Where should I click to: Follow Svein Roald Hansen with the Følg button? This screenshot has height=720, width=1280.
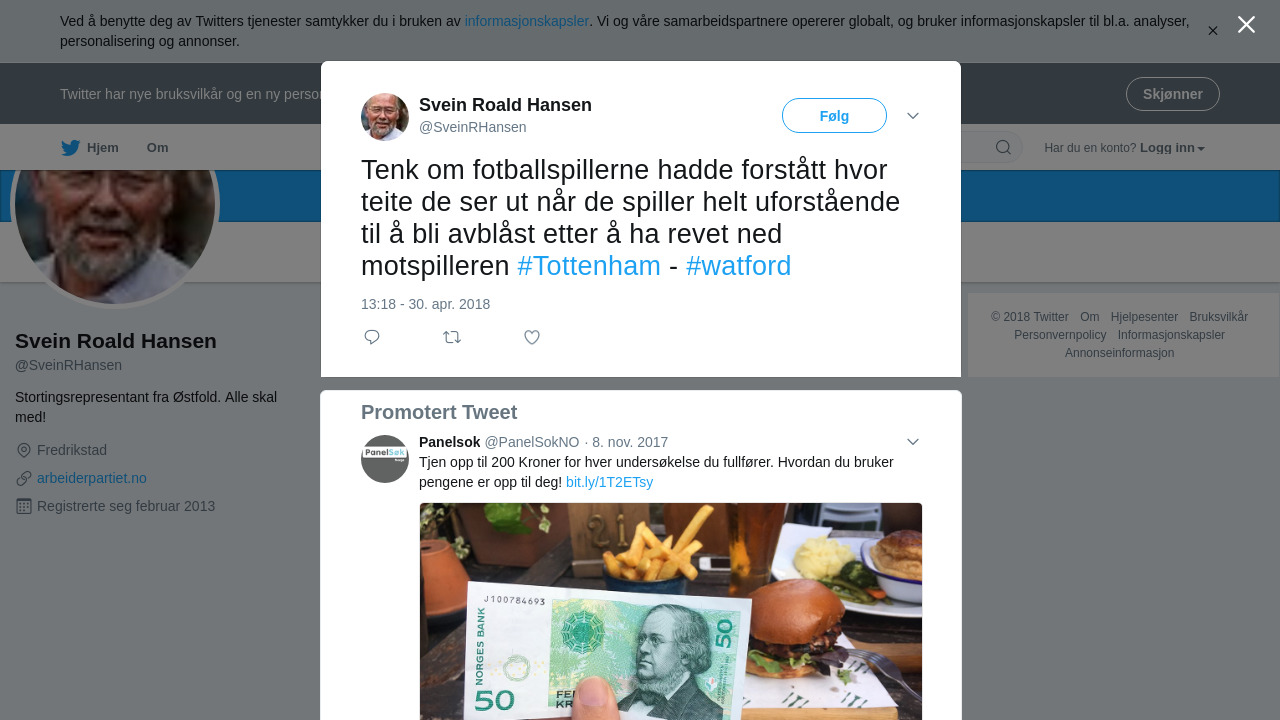[x=834, y=116]
